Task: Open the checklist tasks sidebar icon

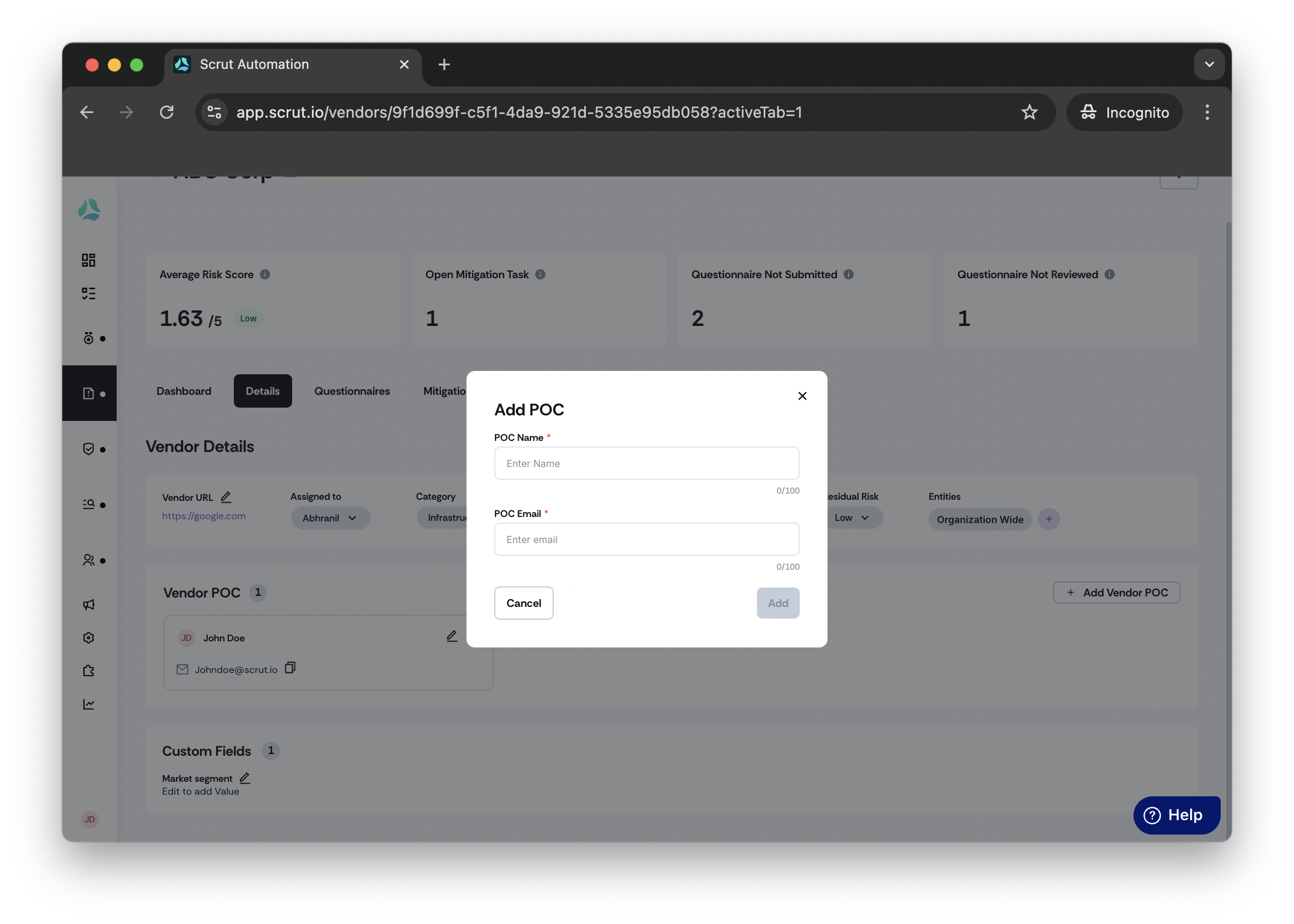Action: (89, 294)
